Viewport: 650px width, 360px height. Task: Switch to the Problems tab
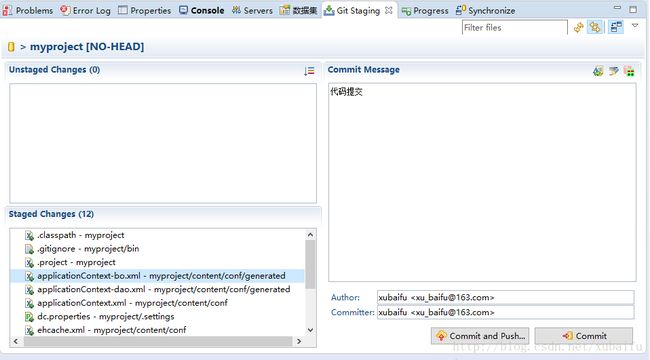[27, 10]
